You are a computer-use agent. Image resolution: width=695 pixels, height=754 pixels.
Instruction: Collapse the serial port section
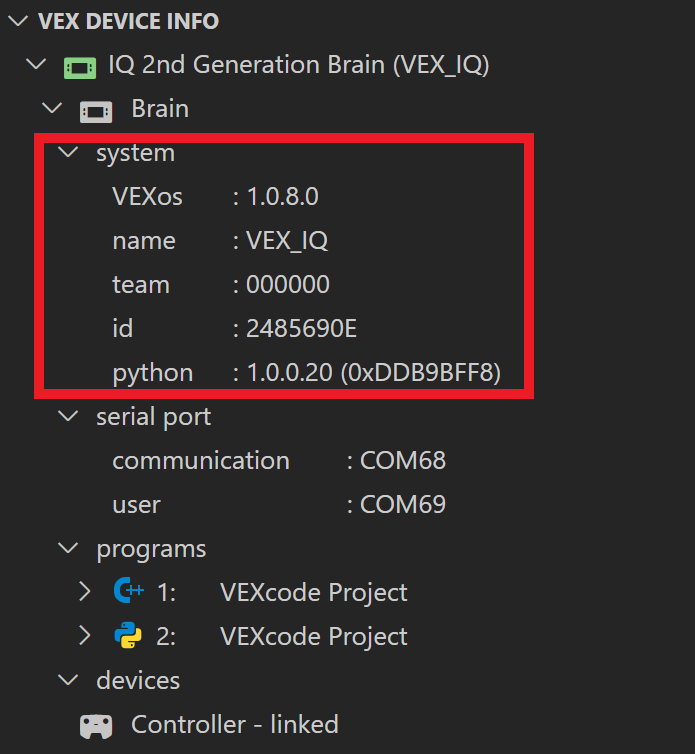68,416
